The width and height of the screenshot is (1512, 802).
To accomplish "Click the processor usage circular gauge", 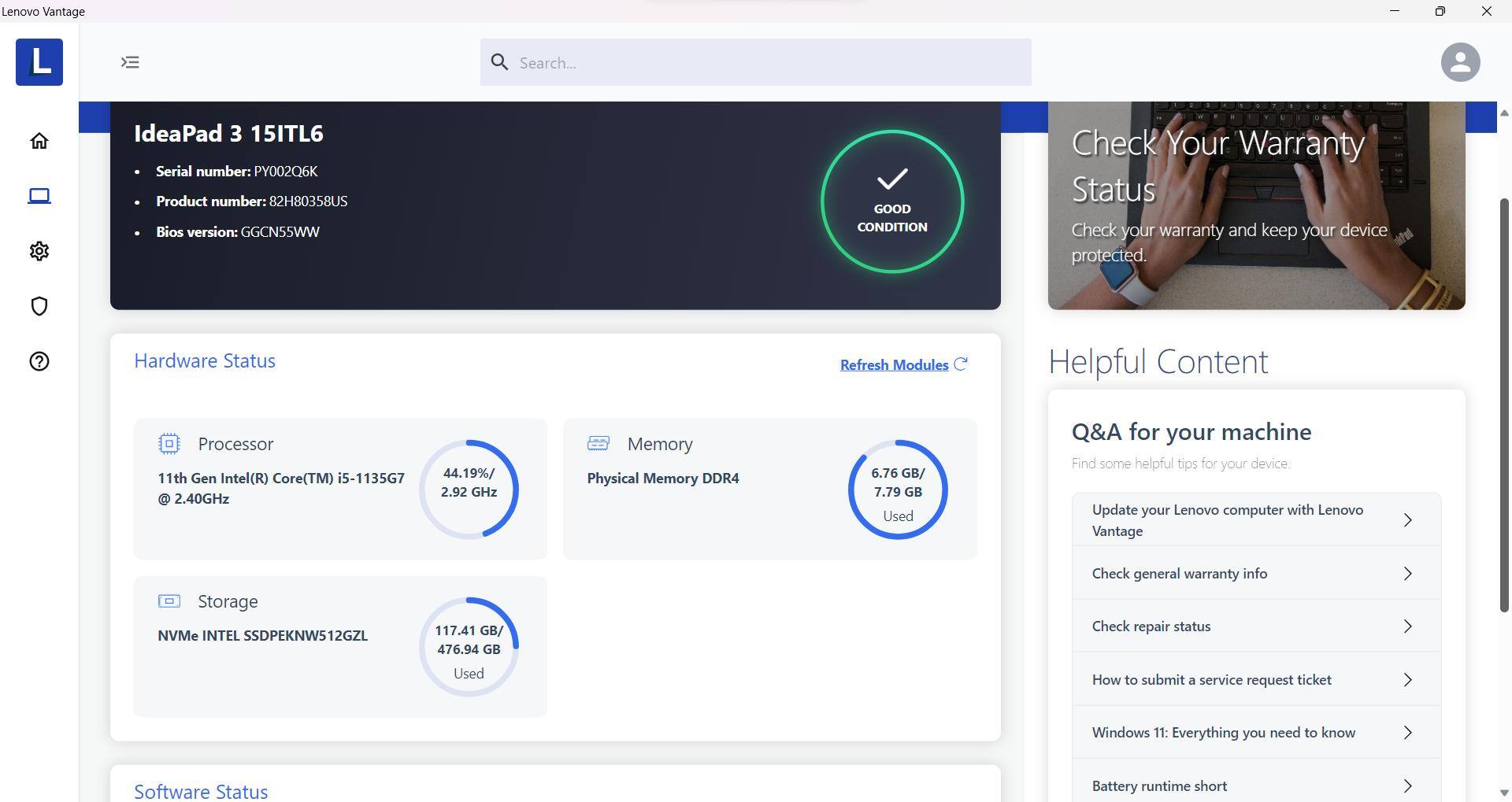I will (x=469, y=490).
